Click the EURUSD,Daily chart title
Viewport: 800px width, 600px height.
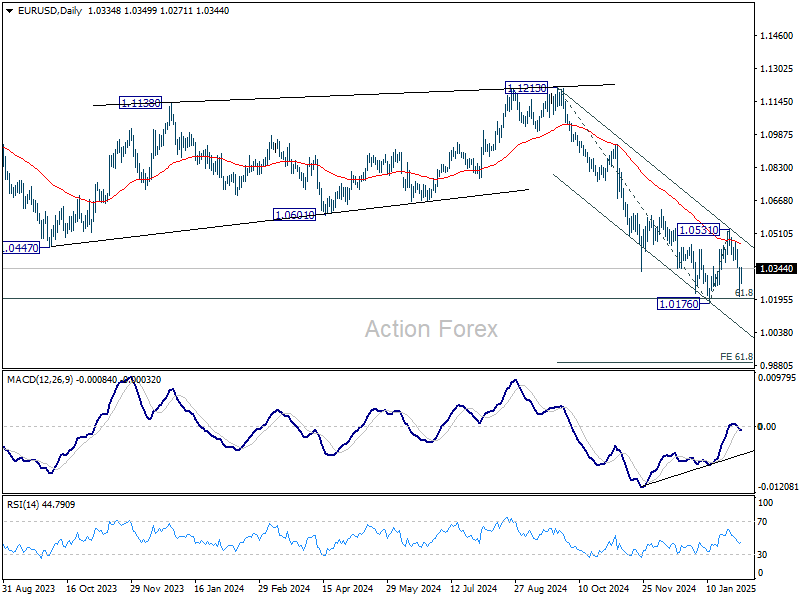coord(31,9)
